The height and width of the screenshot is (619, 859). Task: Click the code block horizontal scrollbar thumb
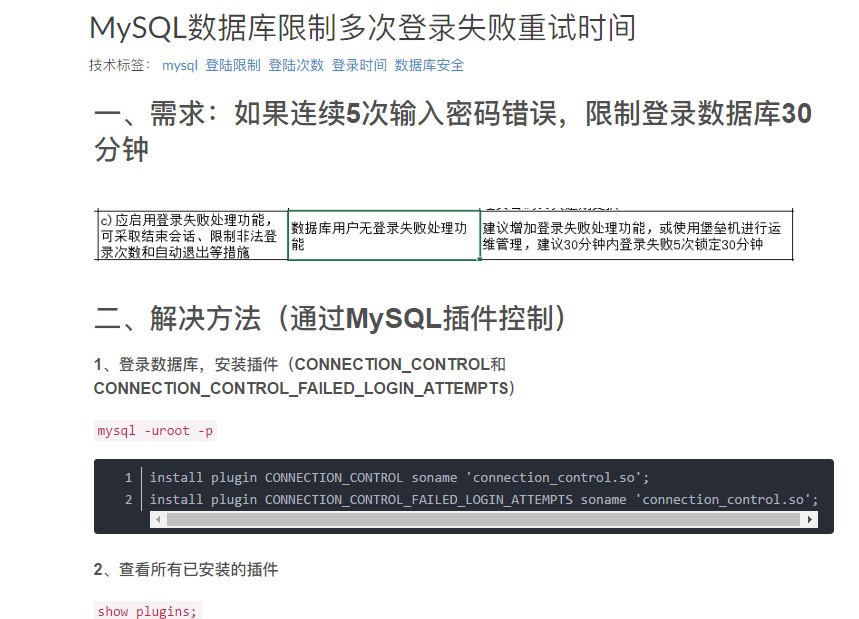click(x=484, y=519)
